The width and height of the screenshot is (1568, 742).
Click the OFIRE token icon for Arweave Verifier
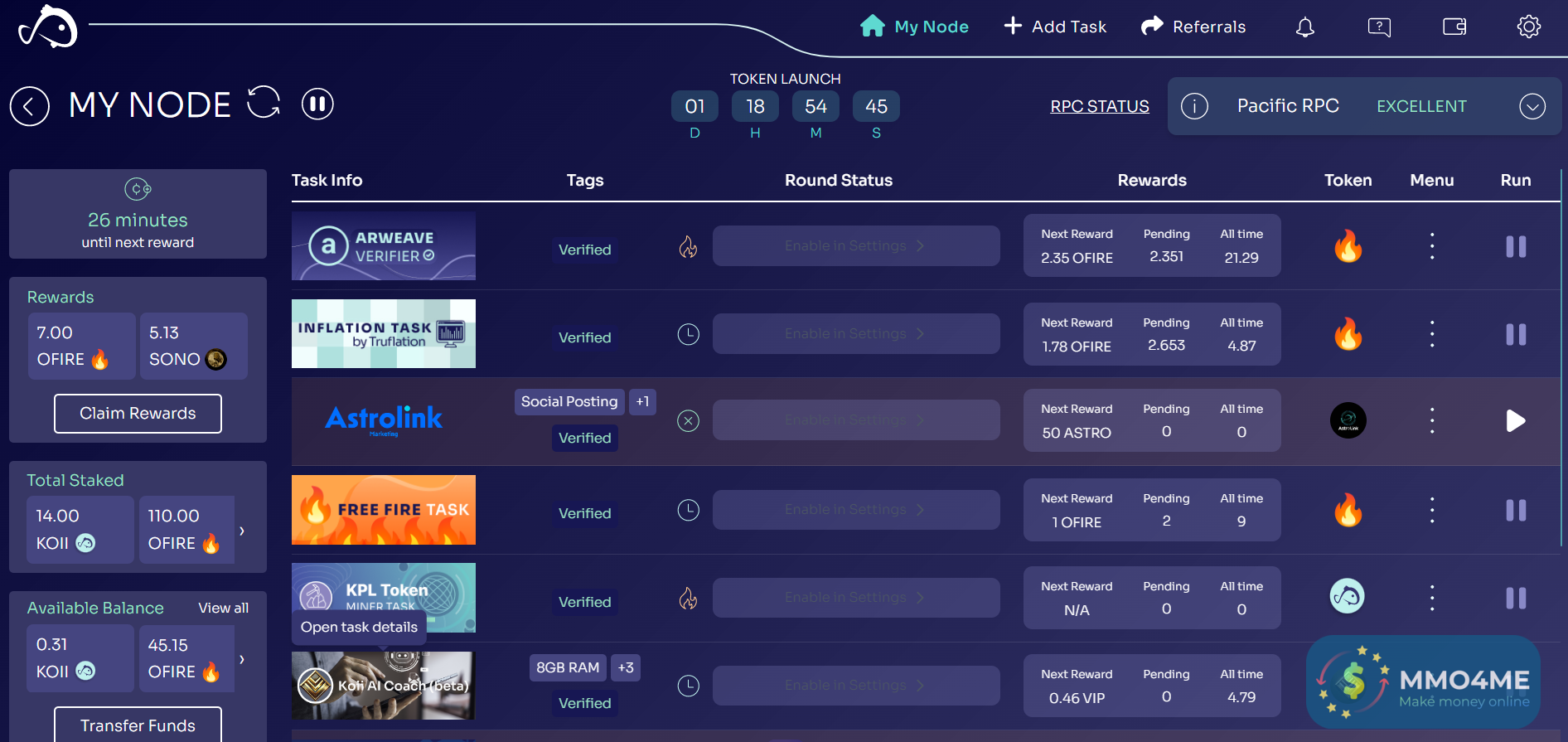[1348, 246]
